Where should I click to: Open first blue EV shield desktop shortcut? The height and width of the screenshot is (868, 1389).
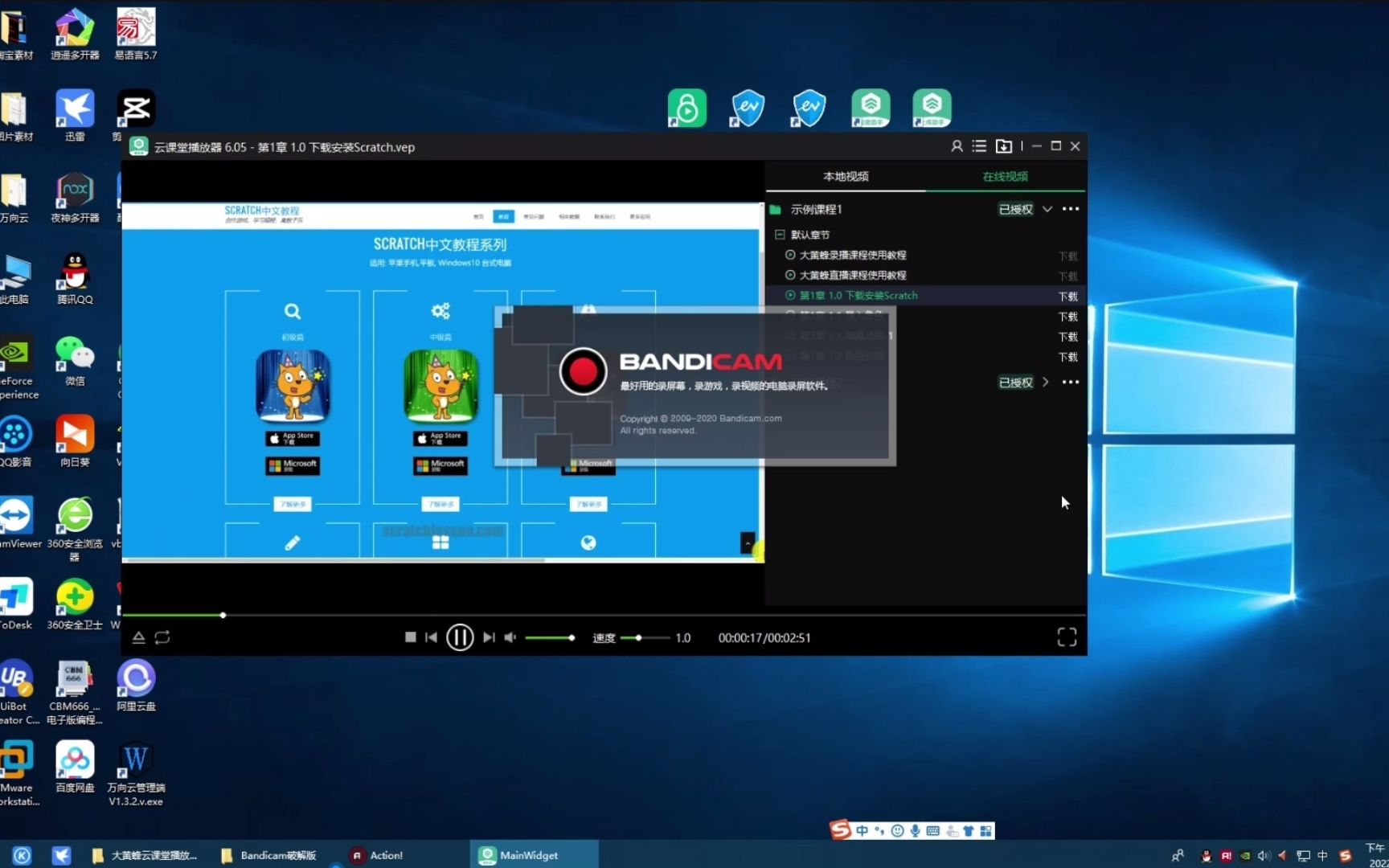point(748,108)
